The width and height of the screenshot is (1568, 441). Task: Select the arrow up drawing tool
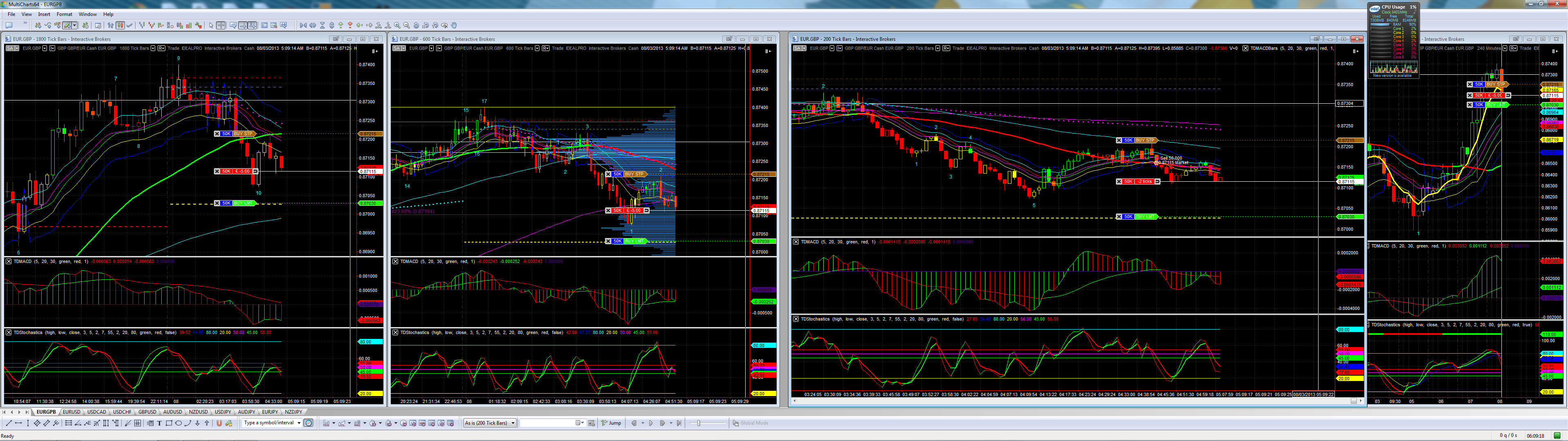click(x=206, y=423)
